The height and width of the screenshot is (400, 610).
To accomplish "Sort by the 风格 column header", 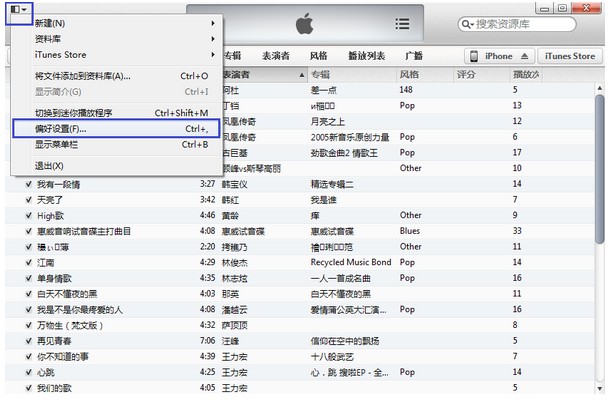I will [x=425, y=75].
